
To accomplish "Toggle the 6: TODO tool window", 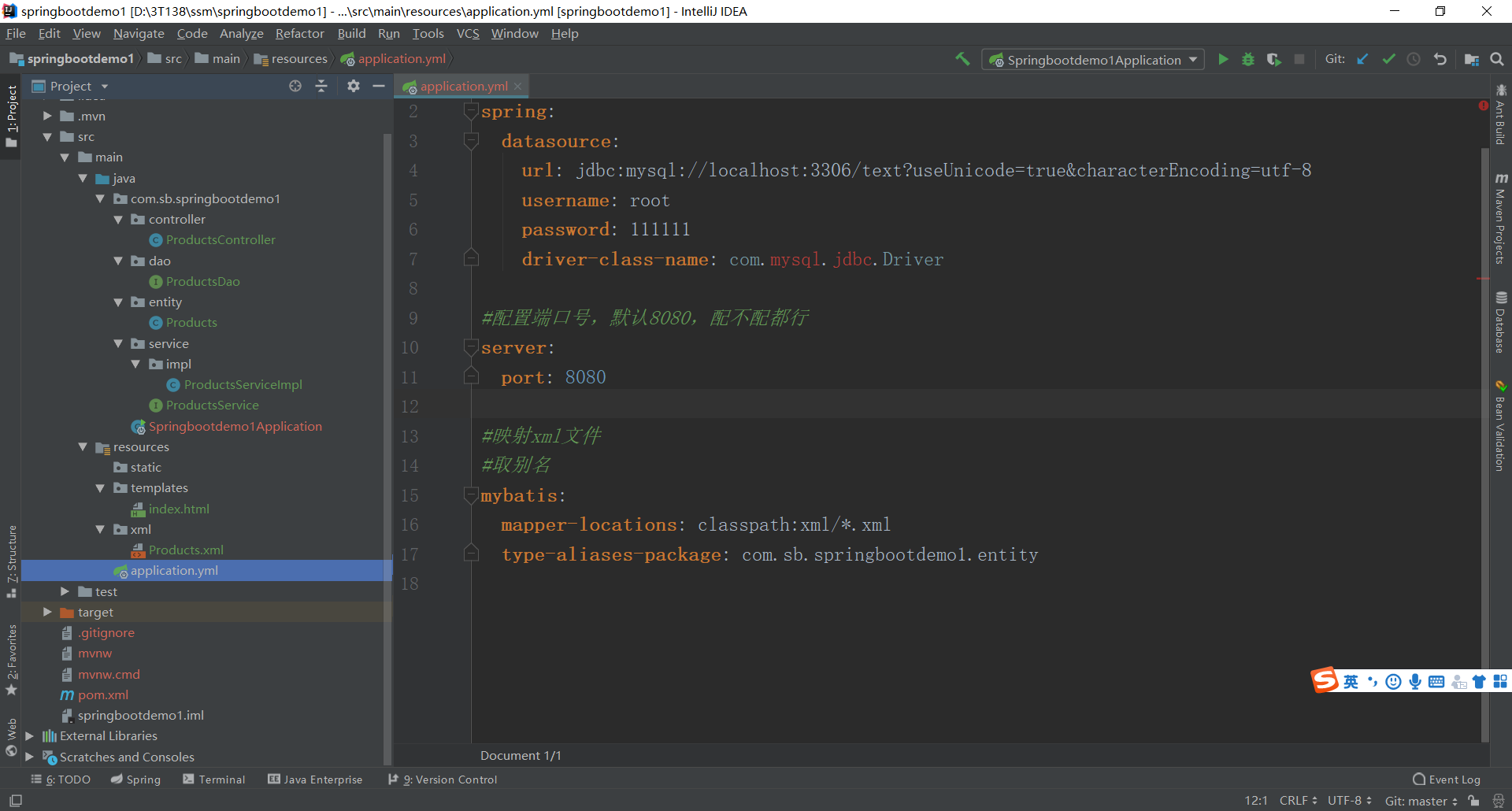I will coord(61,780).
